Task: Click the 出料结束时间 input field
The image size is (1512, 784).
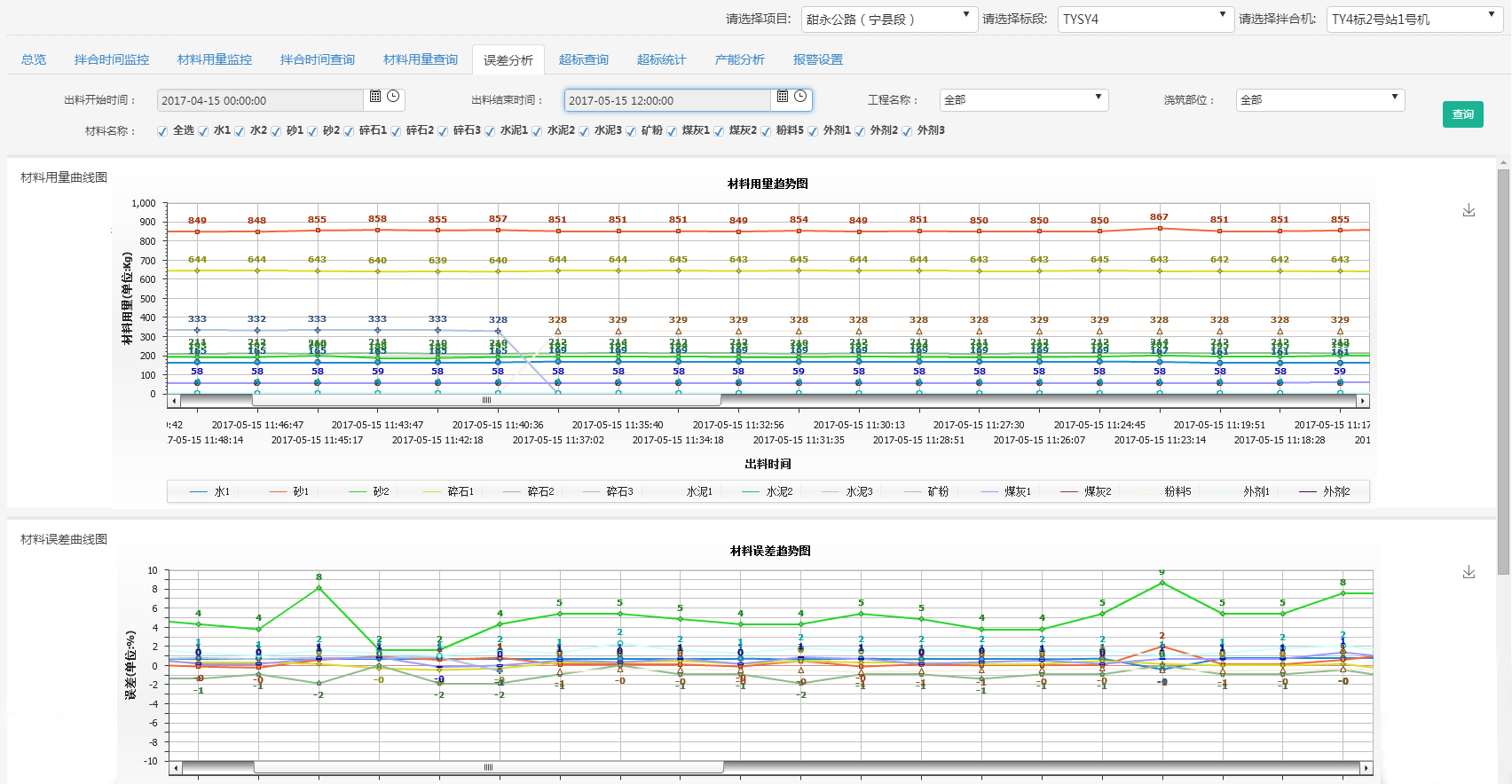Action: 667,101
